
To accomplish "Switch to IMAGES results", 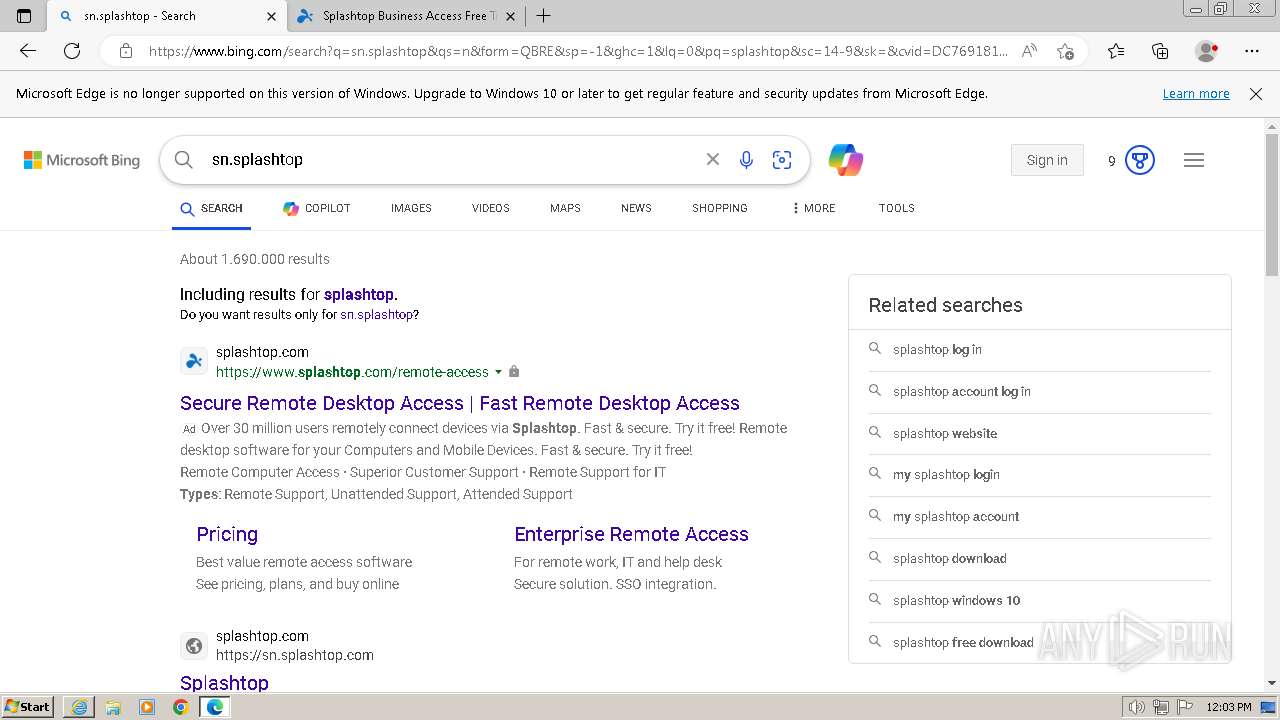I will click(x=411, y=208).
